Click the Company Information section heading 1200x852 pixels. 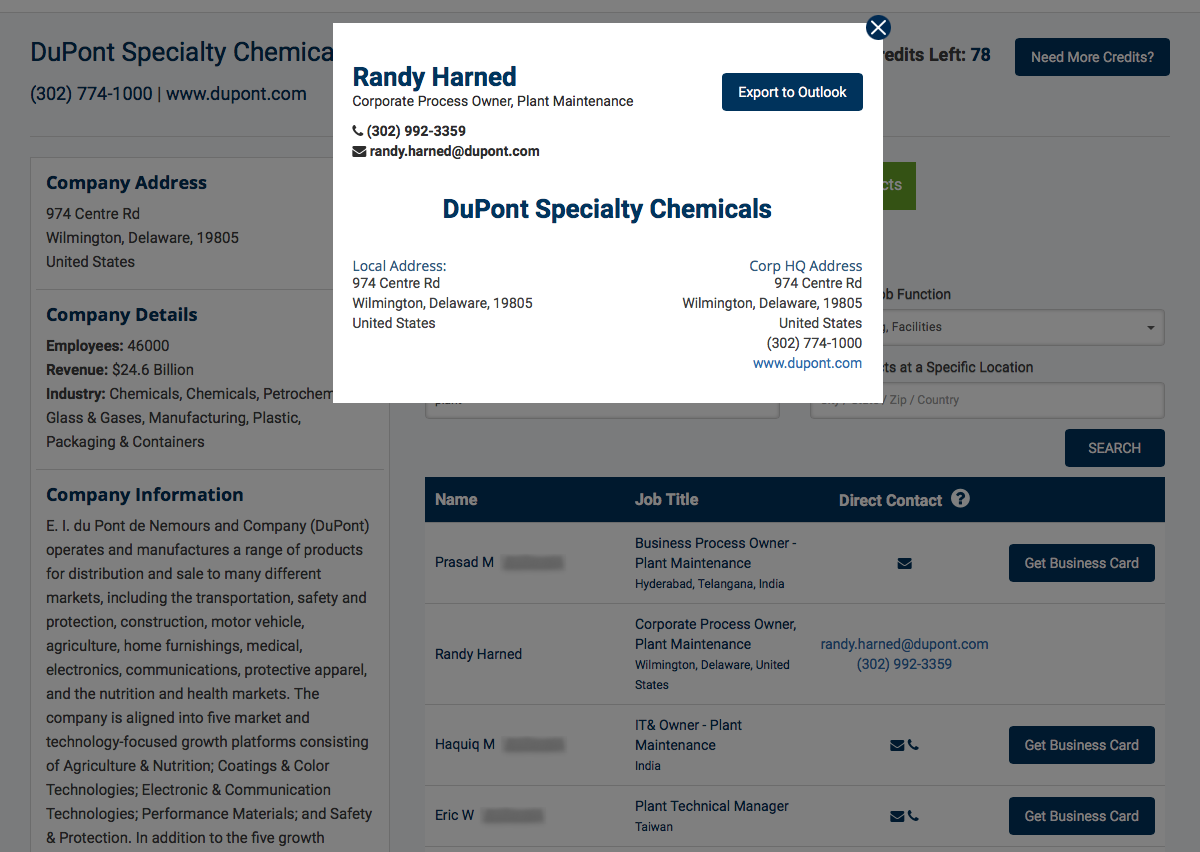click(145, 495)
